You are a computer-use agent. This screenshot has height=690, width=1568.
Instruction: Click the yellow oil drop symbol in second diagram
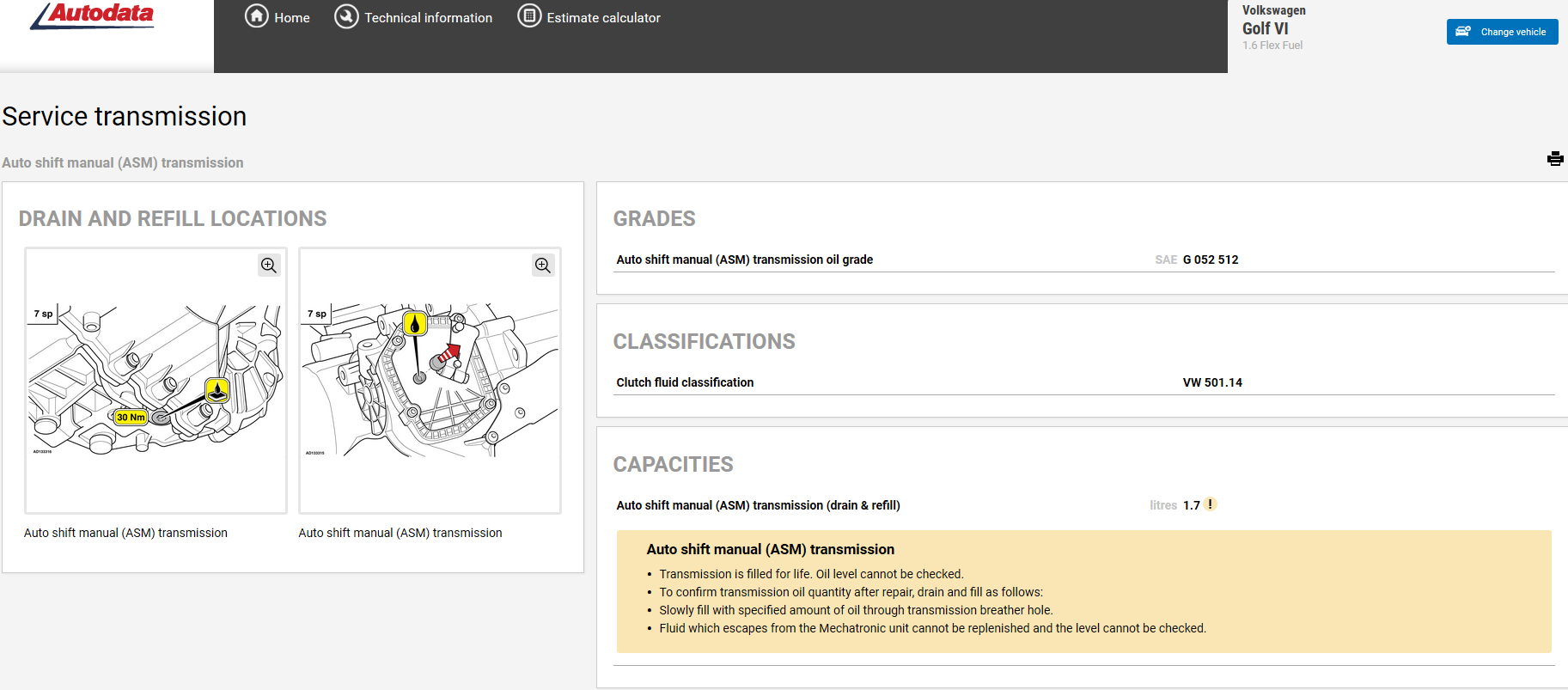(415, 324)
